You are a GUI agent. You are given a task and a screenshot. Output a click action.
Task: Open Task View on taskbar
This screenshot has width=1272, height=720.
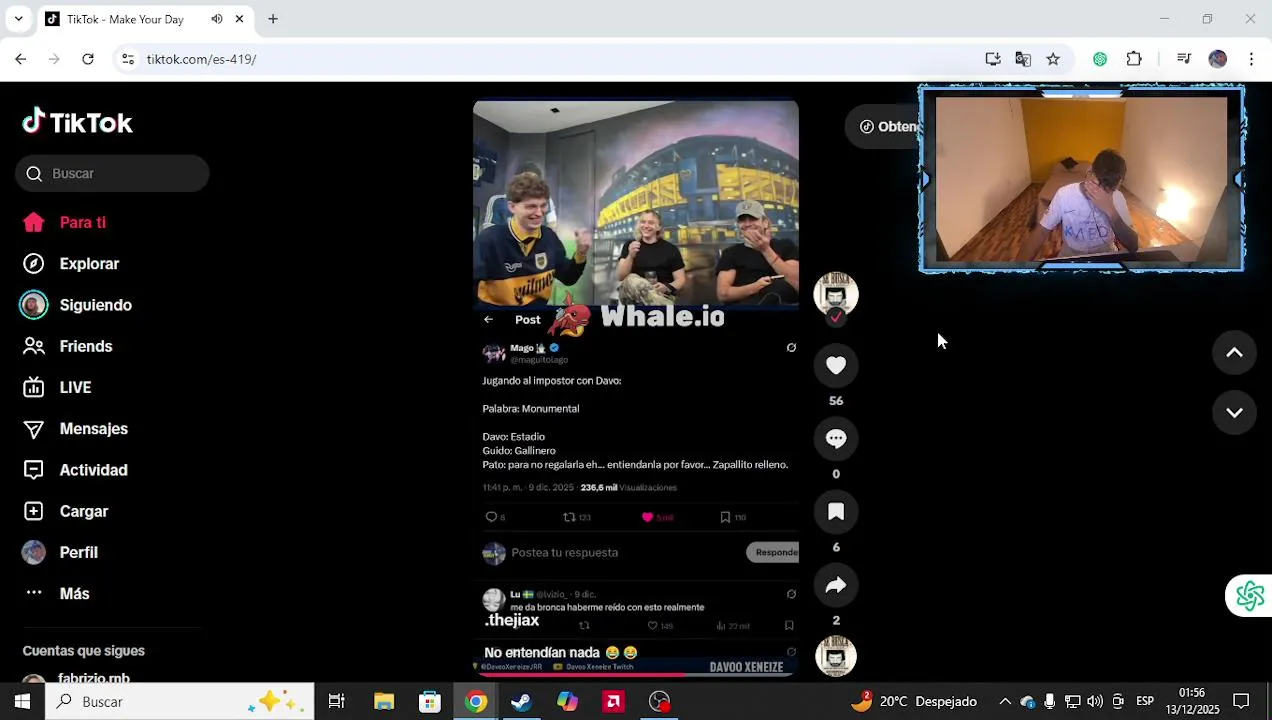coord(337,702)
